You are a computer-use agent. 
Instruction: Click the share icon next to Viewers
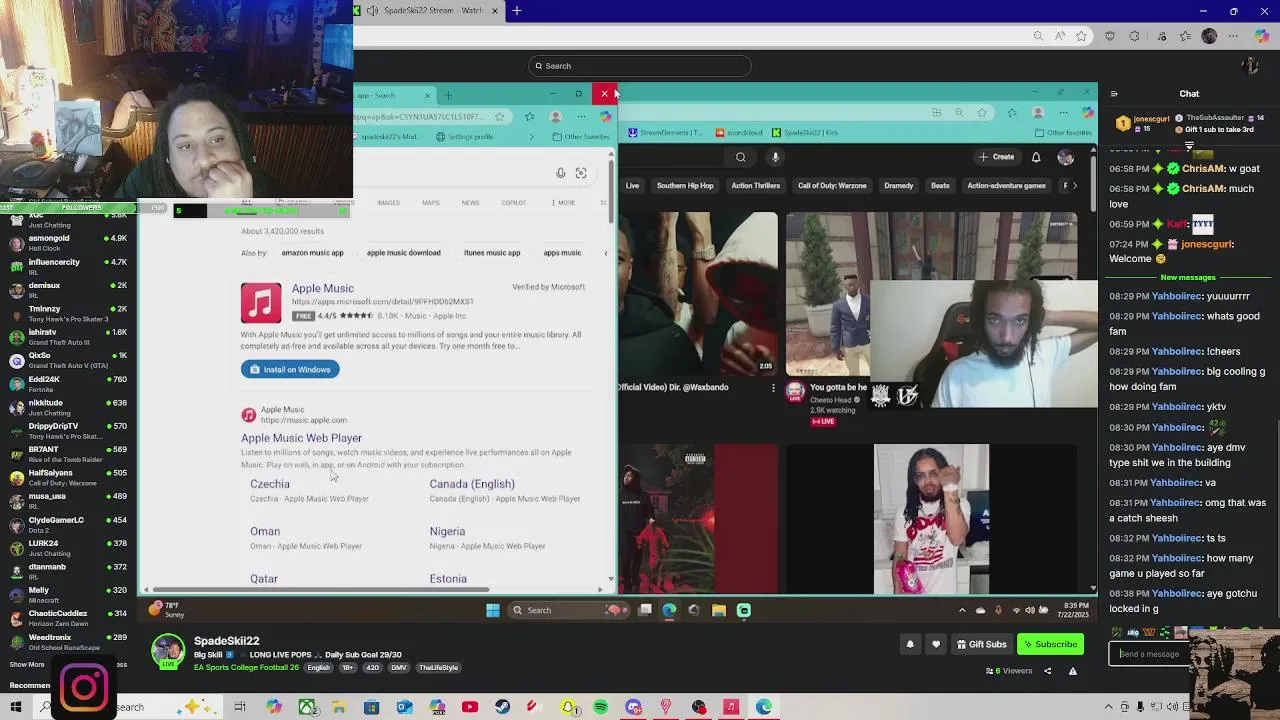(x=1048, y=671)
